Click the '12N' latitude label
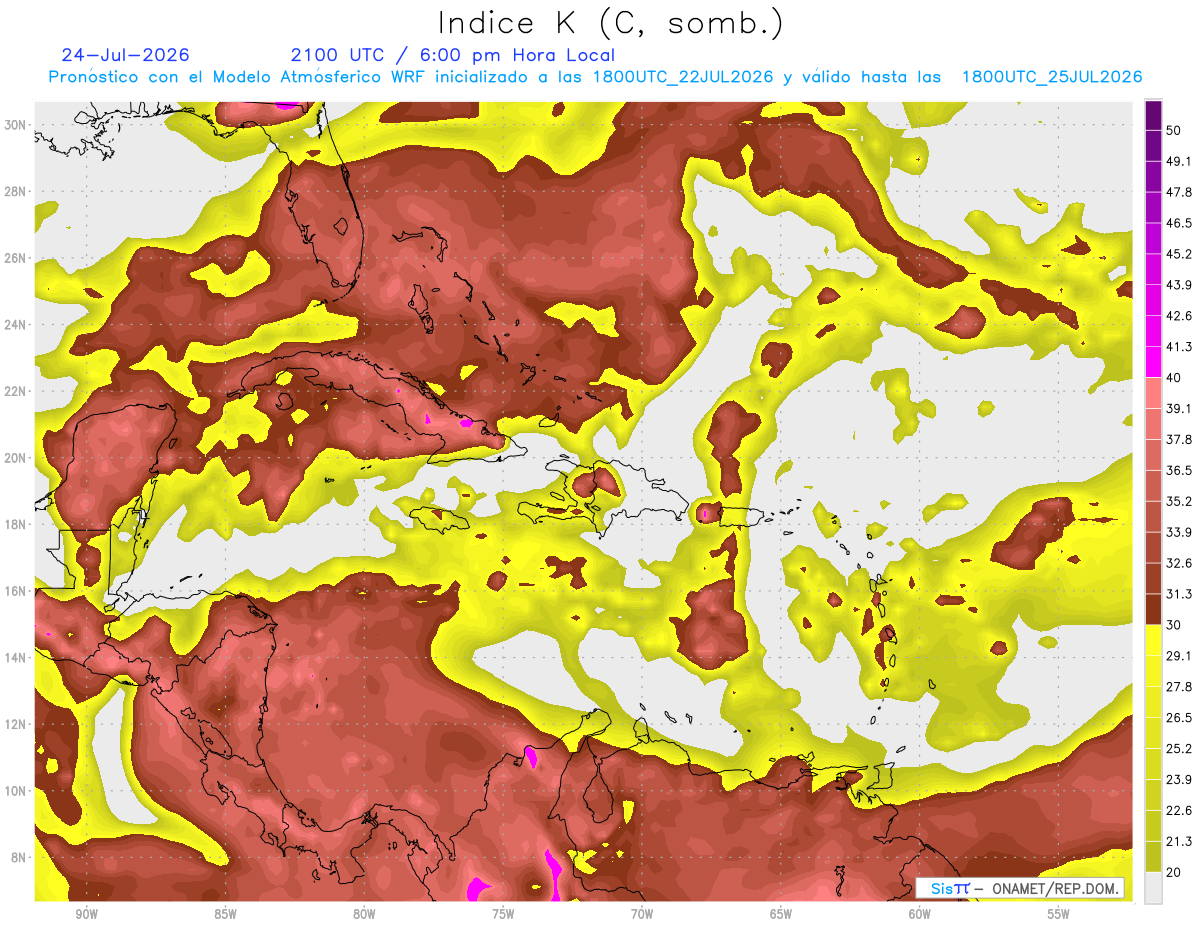The image size is (1200, 927). (17, 724)
